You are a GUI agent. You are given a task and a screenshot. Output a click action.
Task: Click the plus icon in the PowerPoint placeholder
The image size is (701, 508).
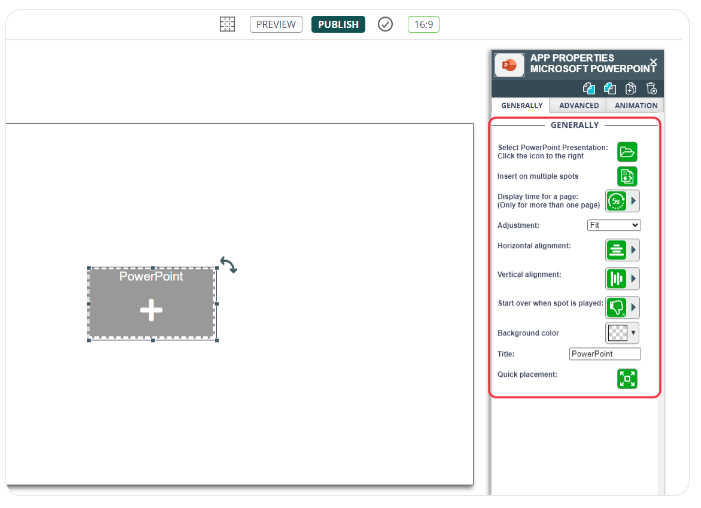[151, 310]
